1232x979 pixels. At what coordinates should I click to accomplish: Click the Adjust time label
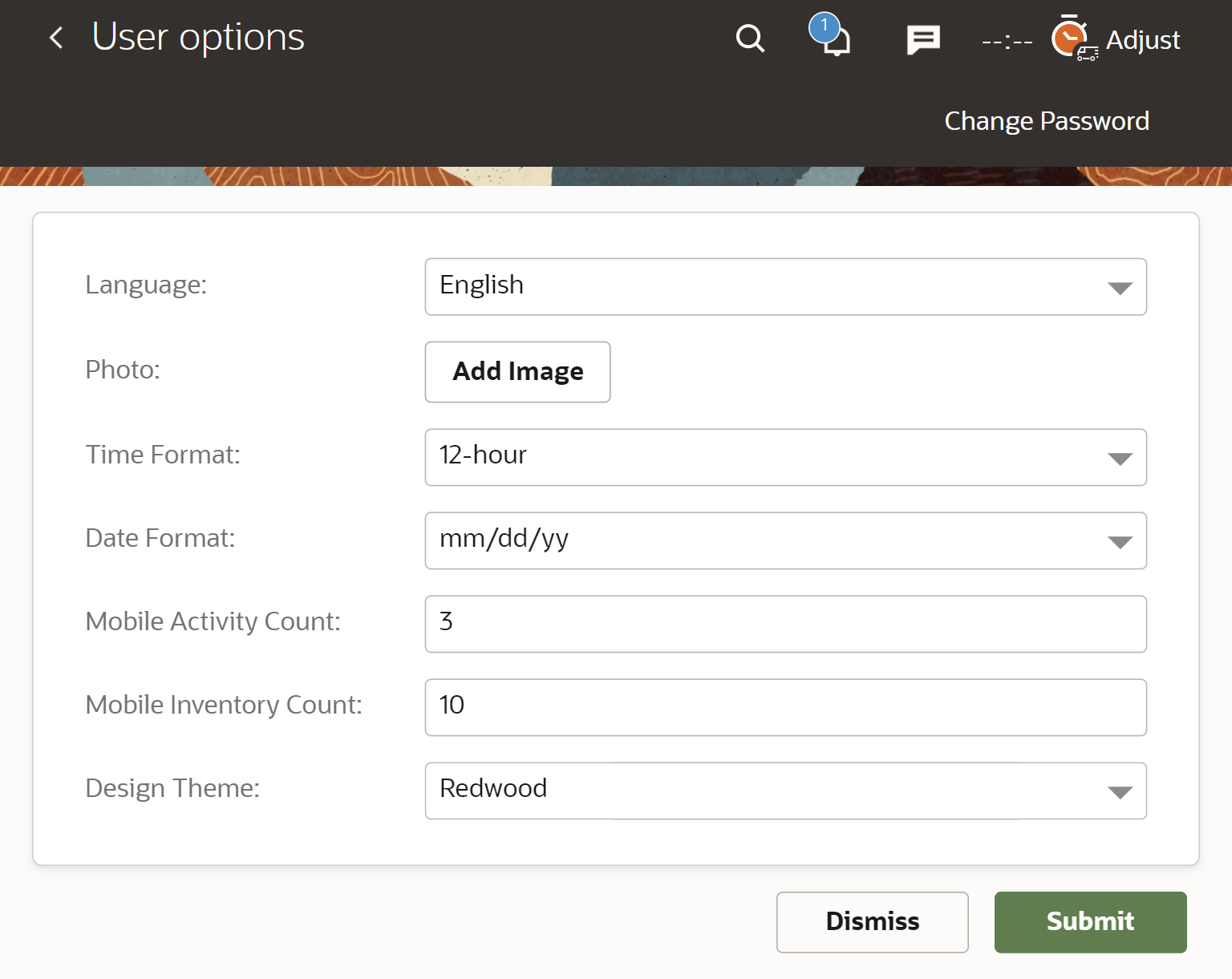(x=1142, y=40)
